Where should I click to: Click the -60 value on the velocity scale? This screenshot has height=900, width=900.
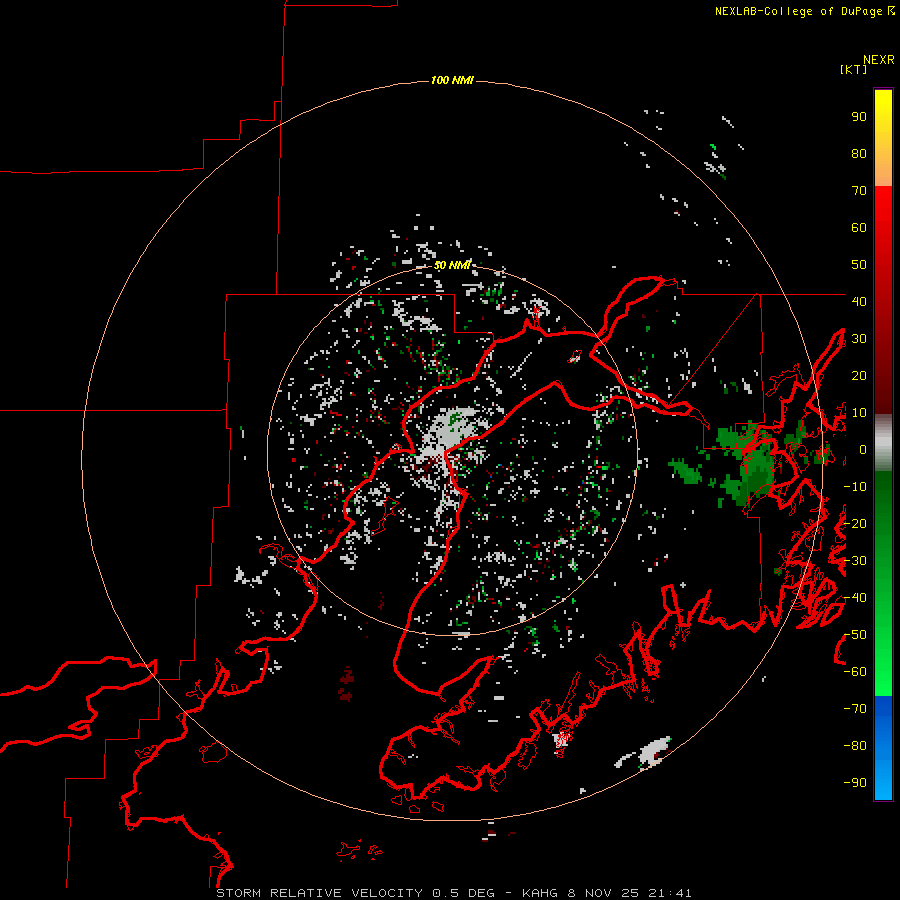click(x=855, y=672)
